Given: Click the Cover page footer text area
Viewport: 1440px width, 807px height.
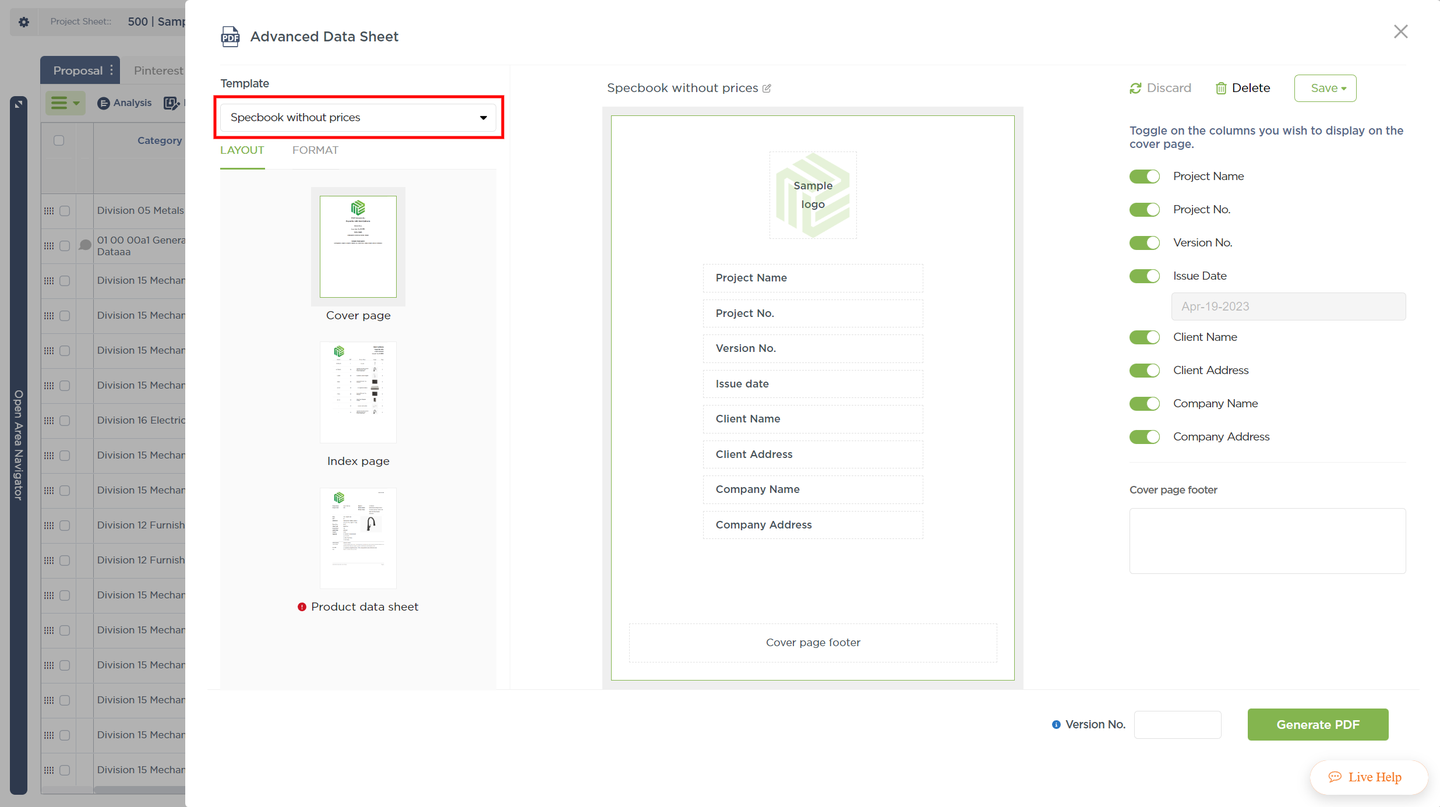Looking at the screenshot, I should [1268, 541].
